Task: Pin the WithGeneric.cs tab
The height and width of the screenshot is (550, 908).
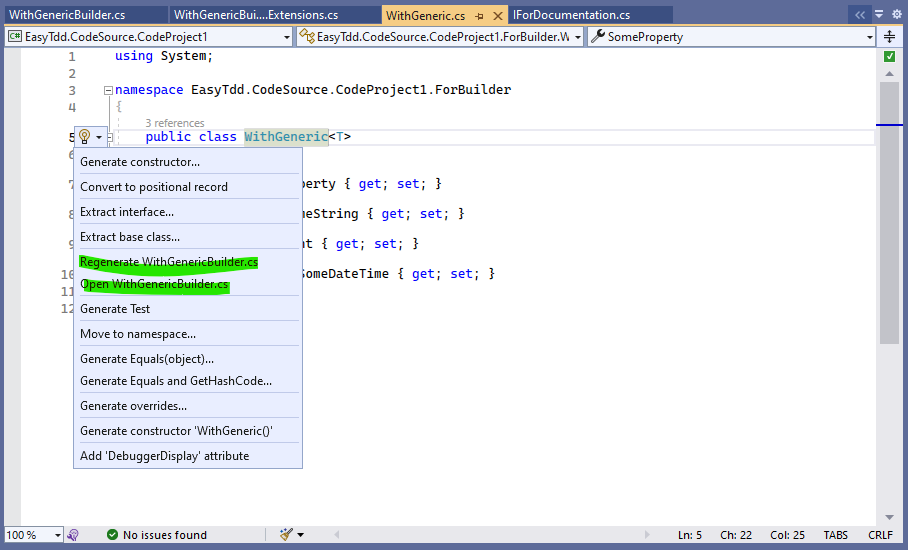Action: pos(479,16)
